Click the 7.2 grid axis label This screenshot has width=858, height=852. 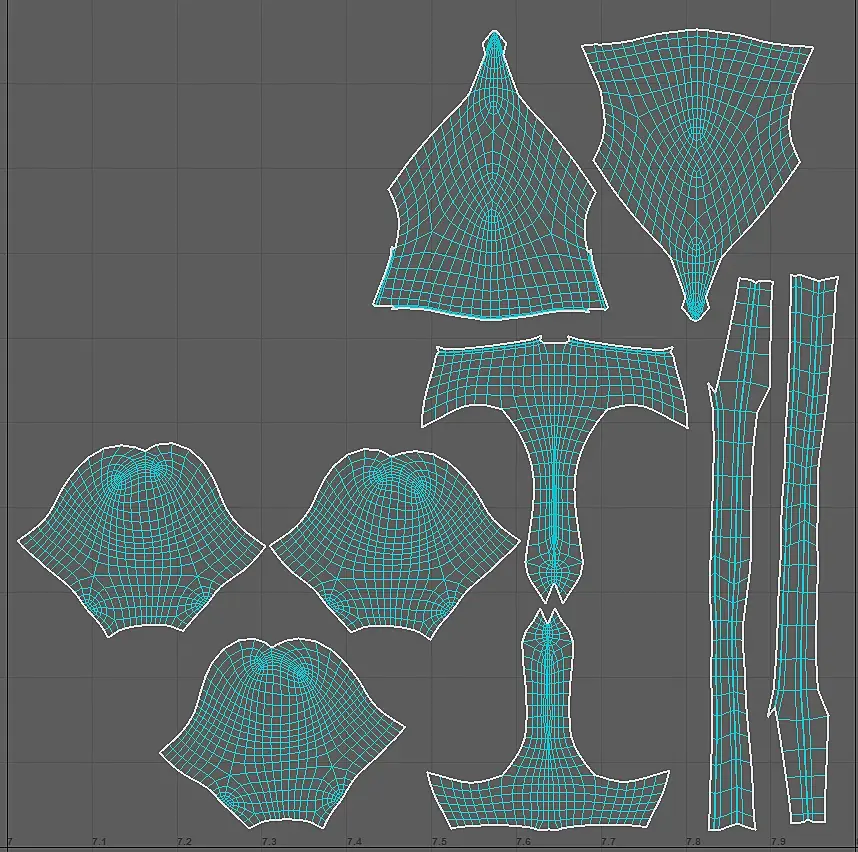[x=184, y=841]
